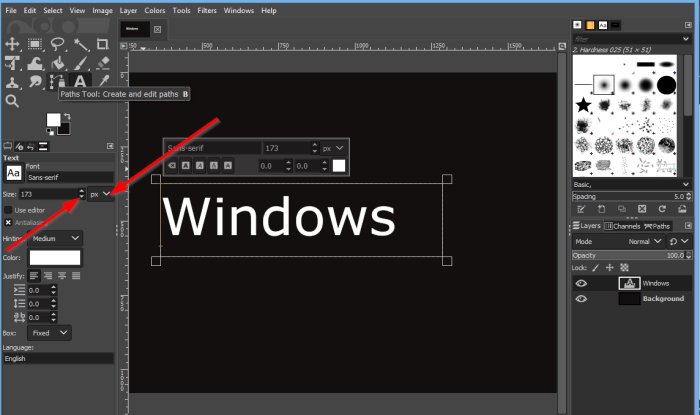The width and height of the screenshot is (700, 415).
Task: Open the brushes panel tab menu button
Action: coord(688,25)
